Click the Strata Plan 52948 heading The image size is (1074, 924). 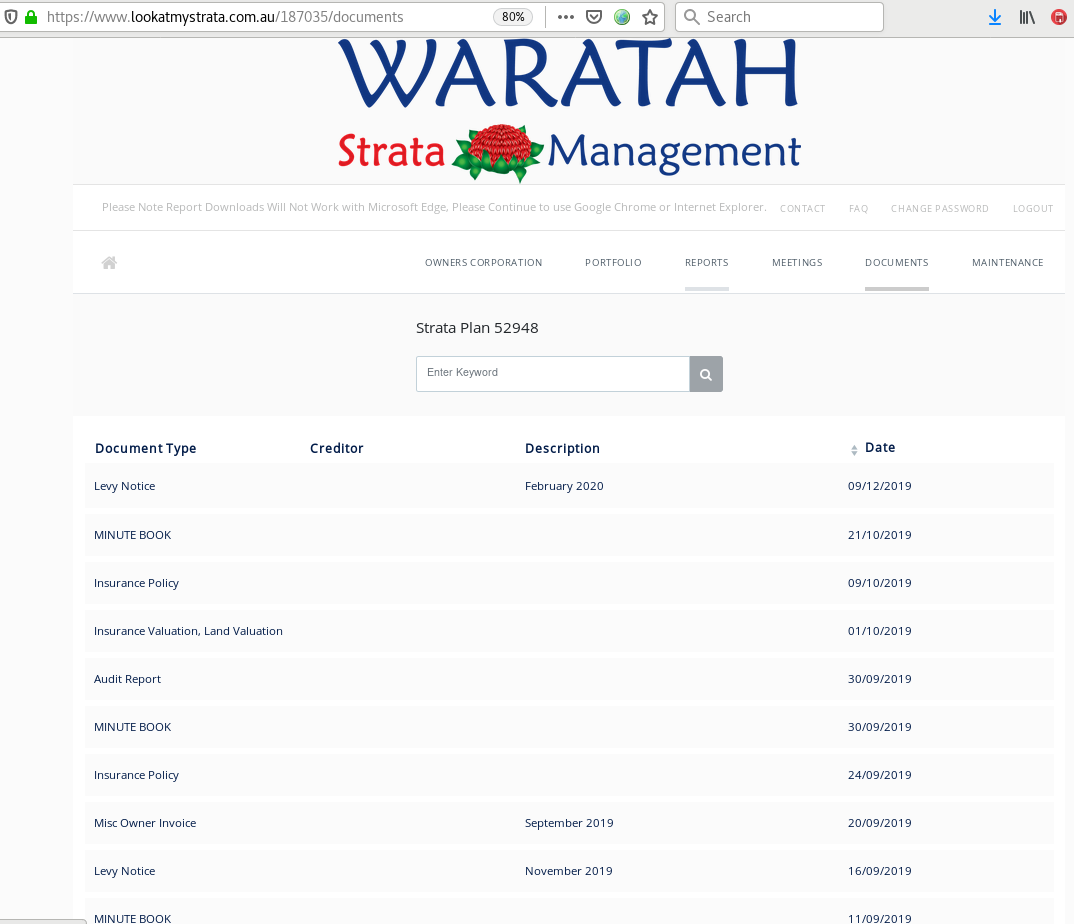[x=477, y=328]
